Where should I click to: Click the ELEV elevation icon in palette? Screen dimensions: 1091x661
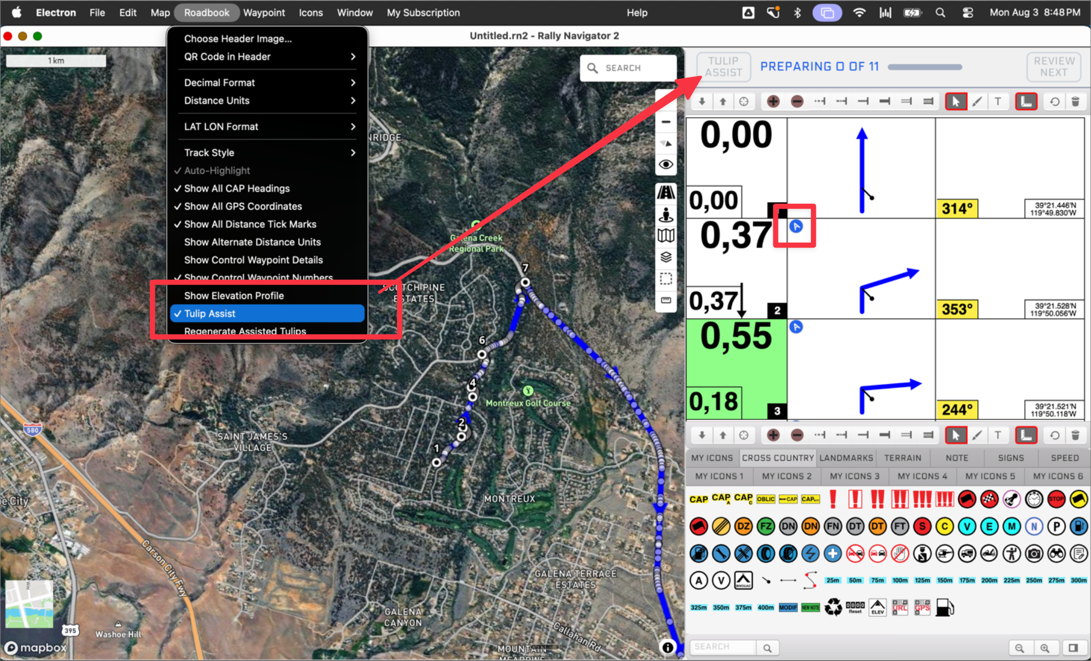click(x=877, y=607)
